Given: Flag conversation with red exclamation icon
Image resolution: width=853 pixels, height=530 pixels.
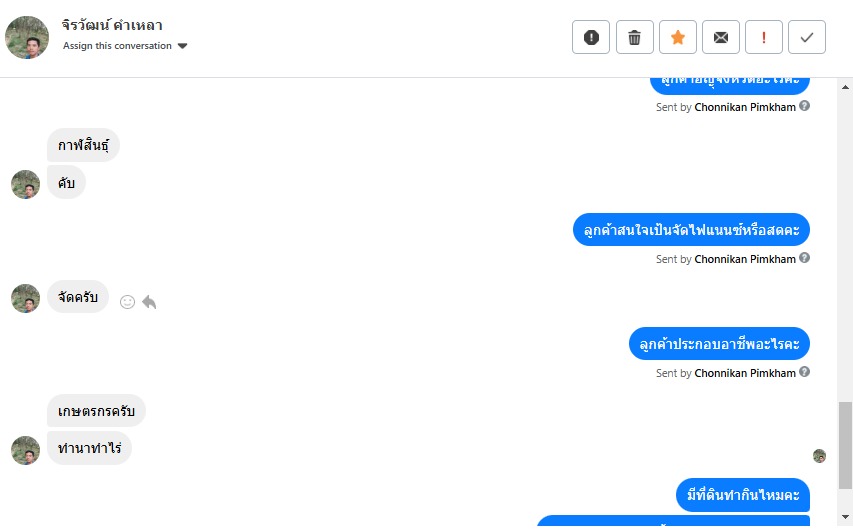Looking at the screenshot, I should point(764,37).
